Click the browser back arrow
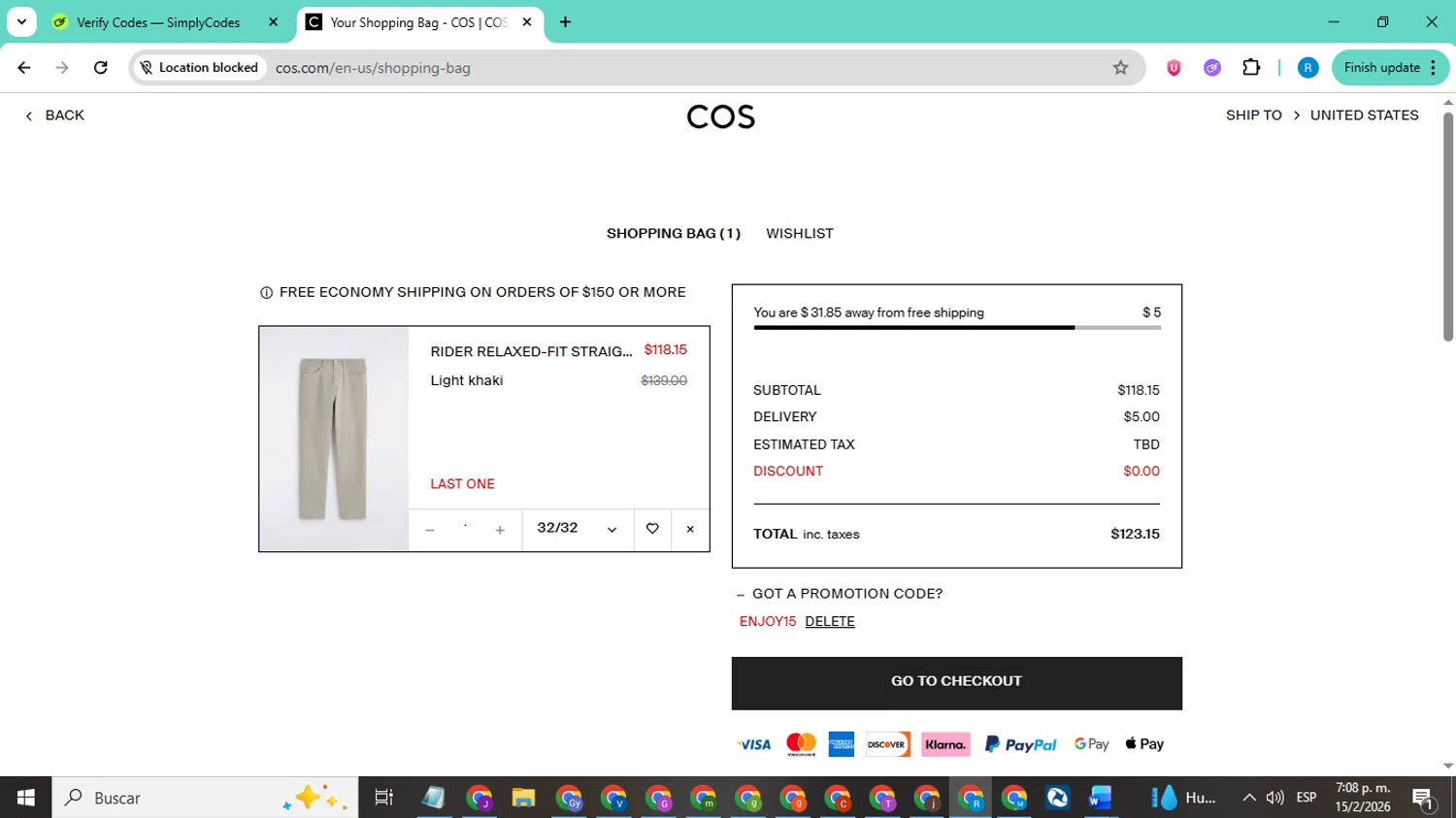 tap(24, 68)
